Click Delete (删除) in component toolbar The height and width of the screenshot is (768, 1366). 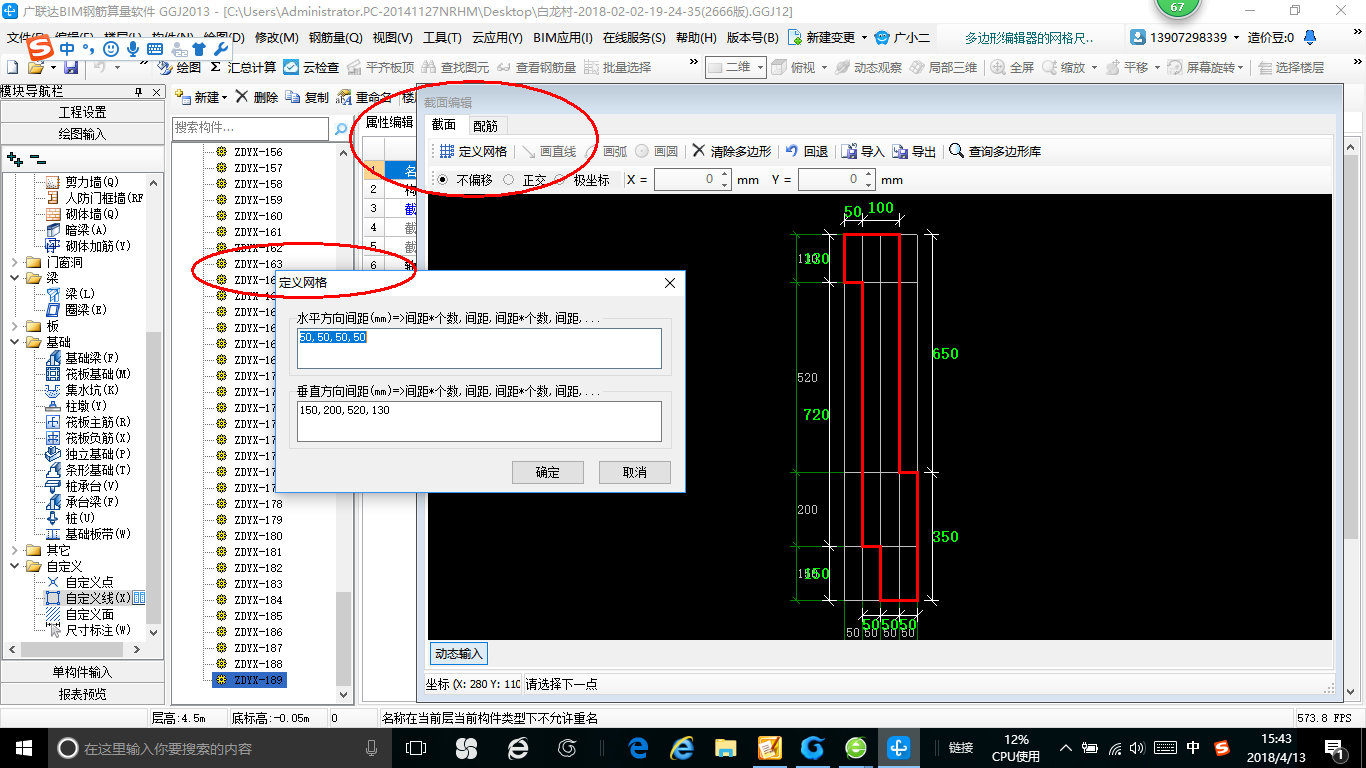tap(257, 98)
